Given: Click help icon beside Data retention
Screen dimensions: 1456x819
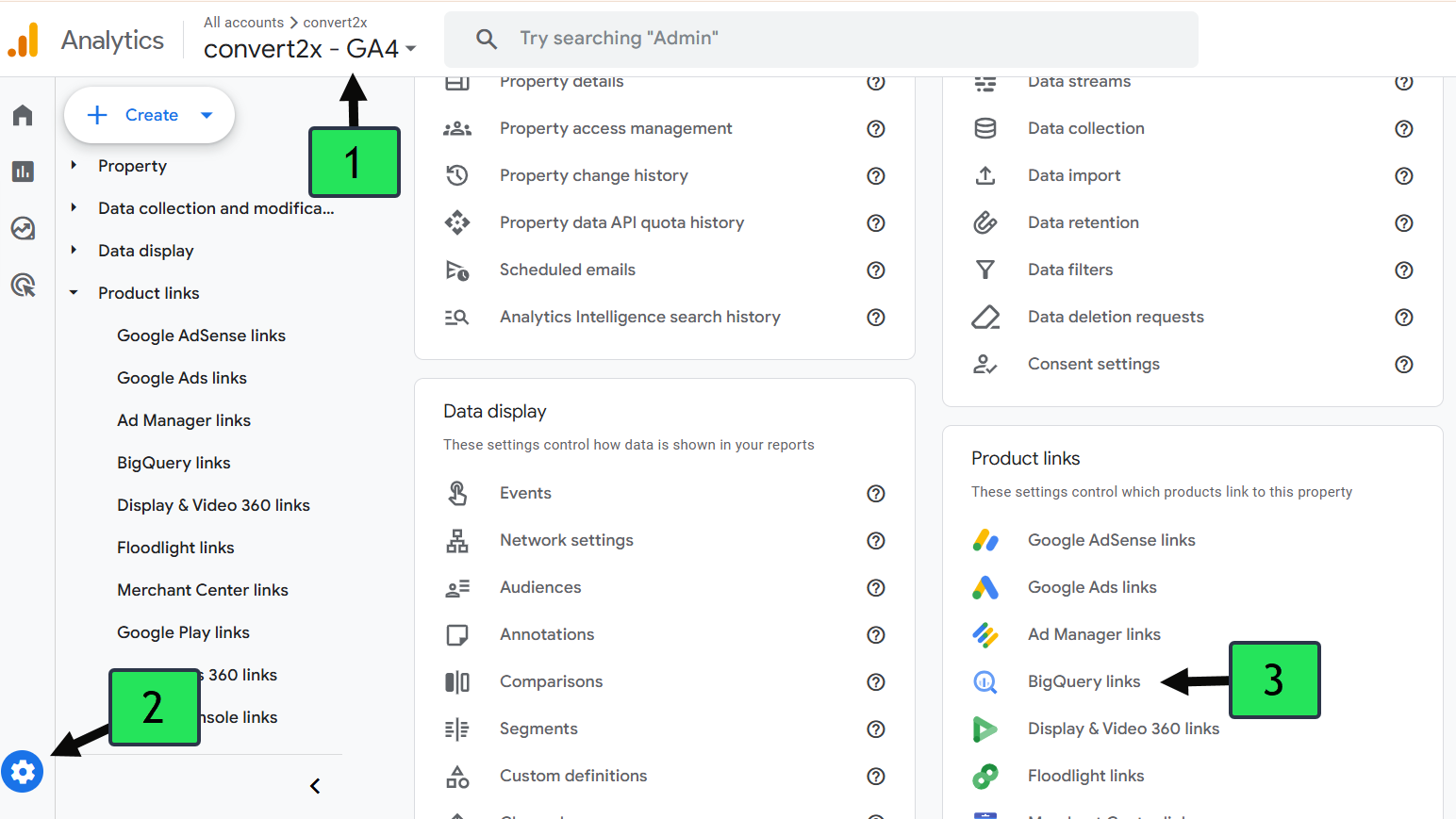Looking at the screenshot, I should [x=1404, y=223].
